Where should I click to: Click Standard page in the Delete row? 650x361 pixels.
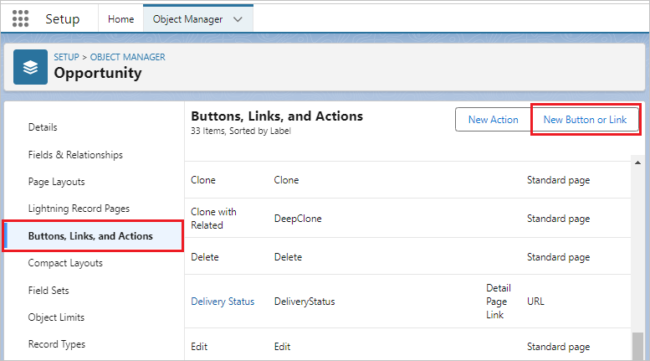[x=558, y=257]
